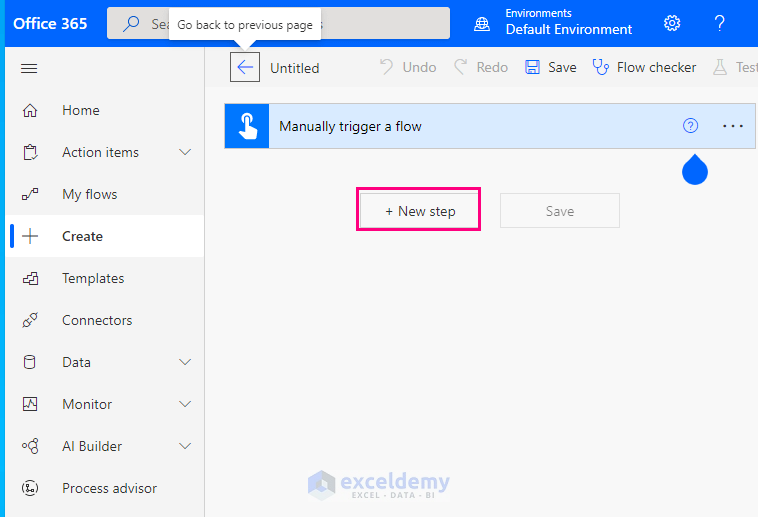Click the Flow checker stethoscope icon
This screenshot has height=517, width=758.
(x=600, y=67)
